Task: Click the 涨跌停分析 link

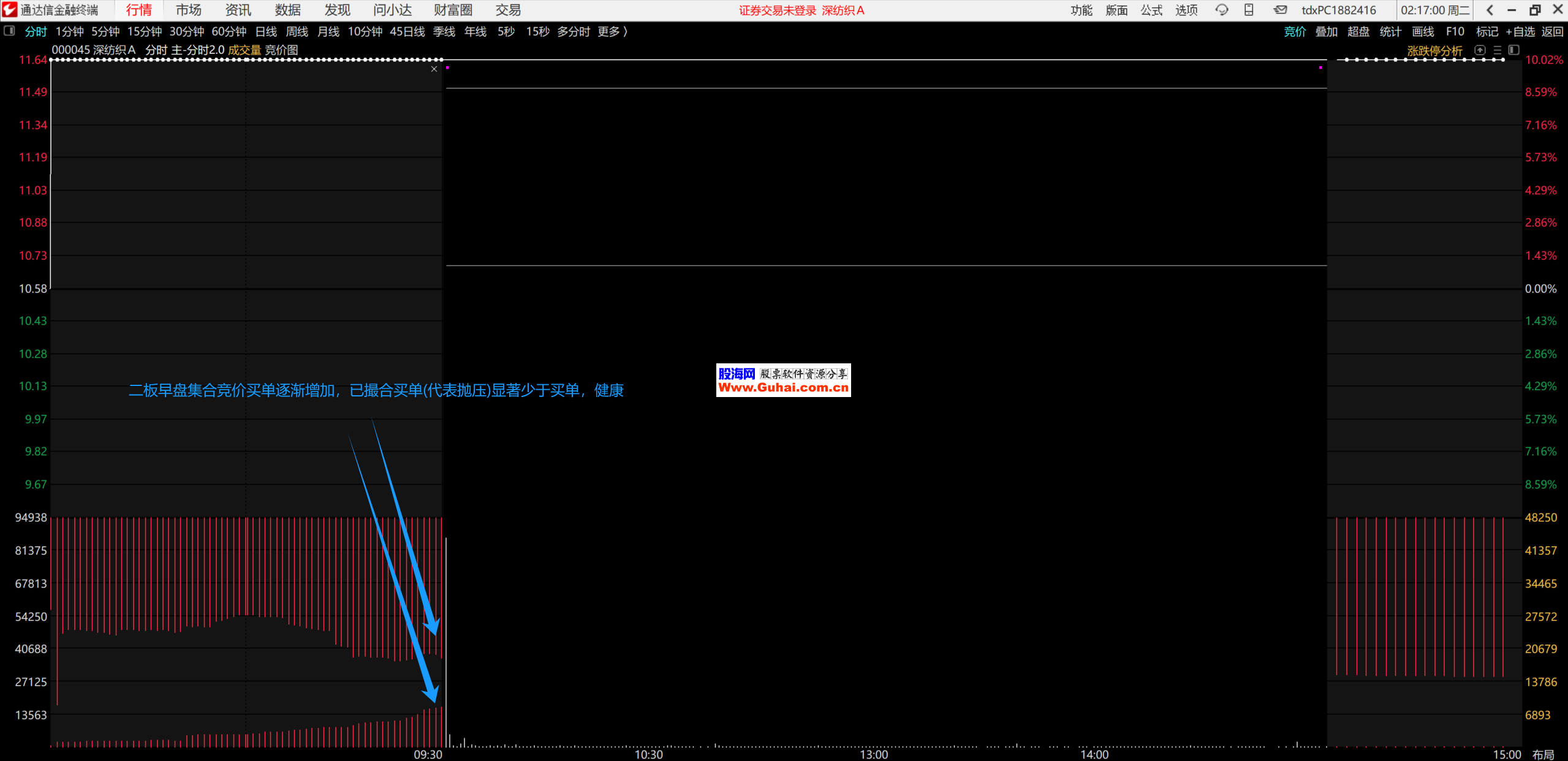Action: [x=1434, y=51]
